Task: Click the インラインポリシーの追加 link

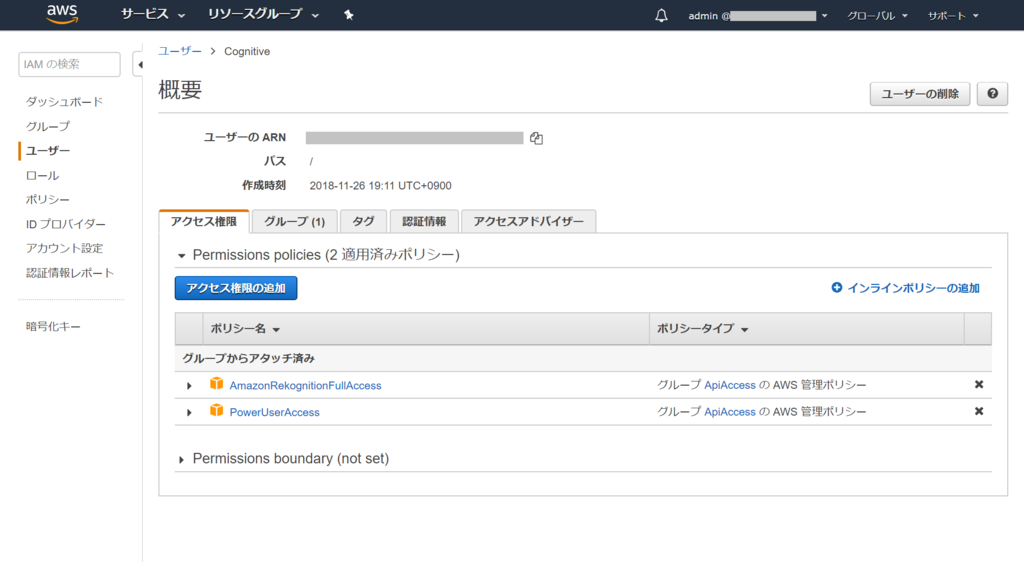Action: coord(913,288)
